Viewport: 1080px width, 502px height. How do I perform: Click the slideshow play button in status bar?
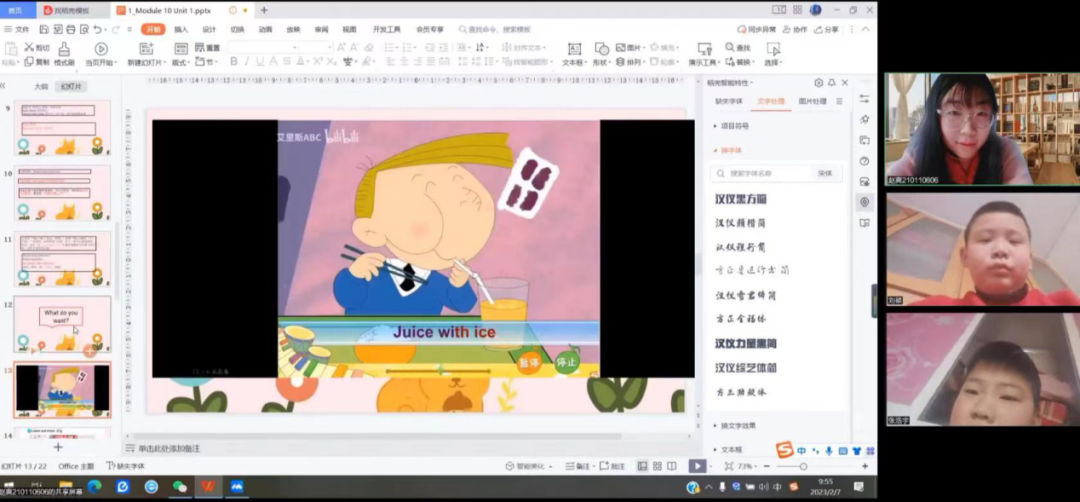(x=697, y=466)
